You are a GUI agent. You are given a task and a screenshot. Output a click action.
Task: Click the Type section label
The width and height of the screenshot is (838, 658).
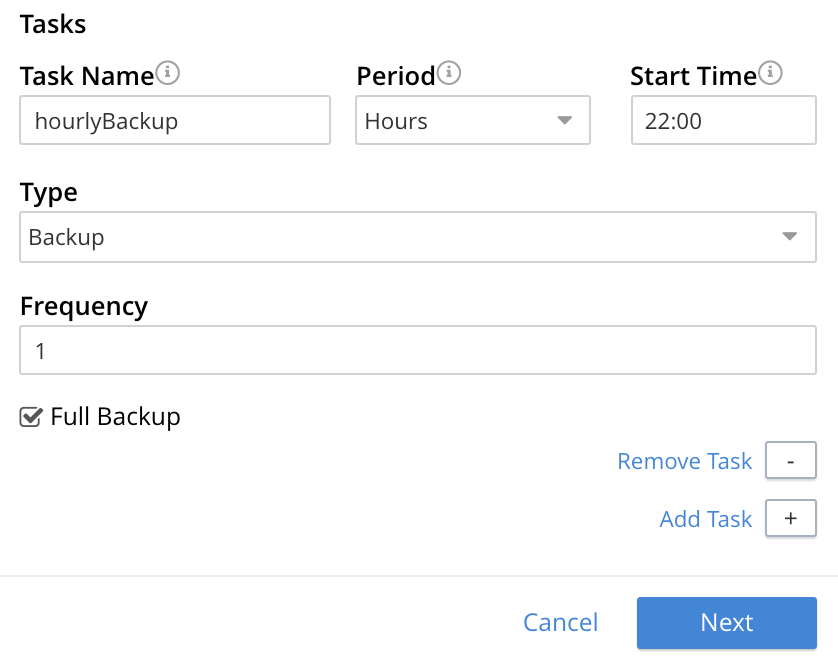pyautogui.click(x=46, y=191)
